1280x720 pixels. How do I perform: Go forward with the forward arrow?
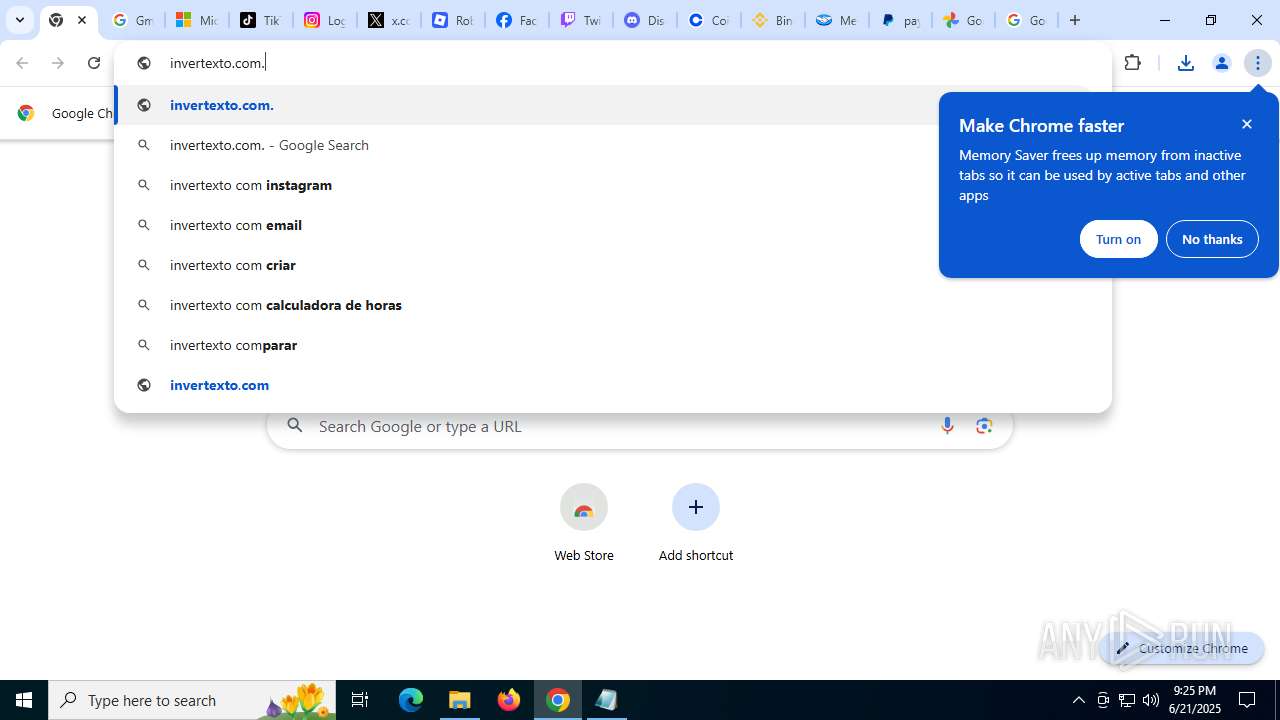(x=58, y=63)
